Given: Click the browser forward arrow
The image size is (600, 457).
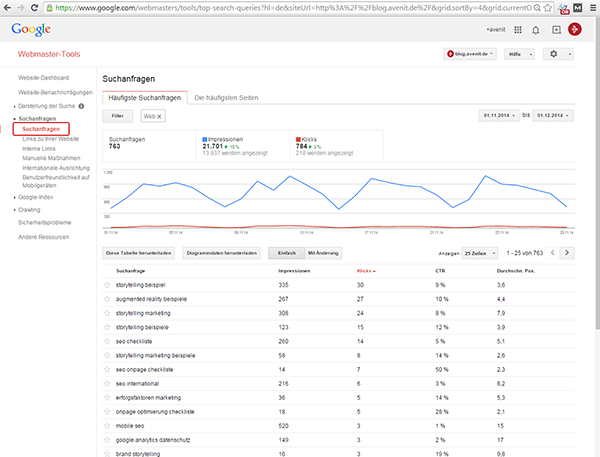Looking at the screenshot, I should [x=21, y=8].
